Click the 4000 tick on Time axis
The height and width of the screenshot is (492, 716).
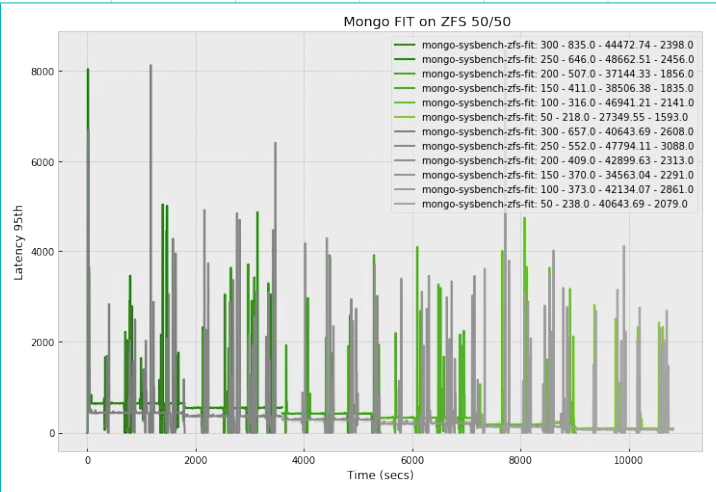304,460
